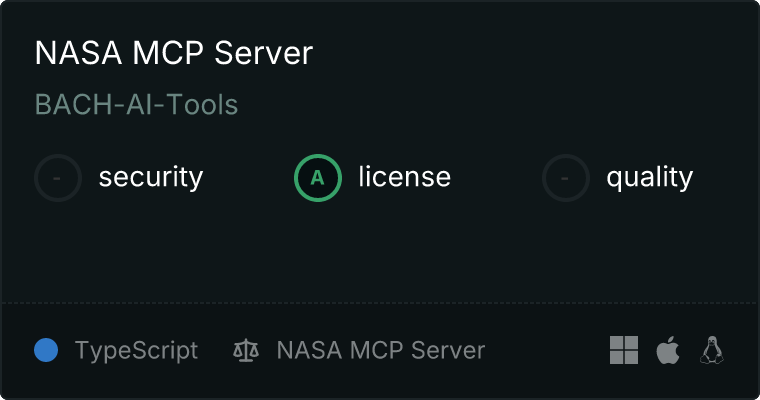Select the quality rating label
Screen dimensions: 760x400
click(x=649, y=178)
